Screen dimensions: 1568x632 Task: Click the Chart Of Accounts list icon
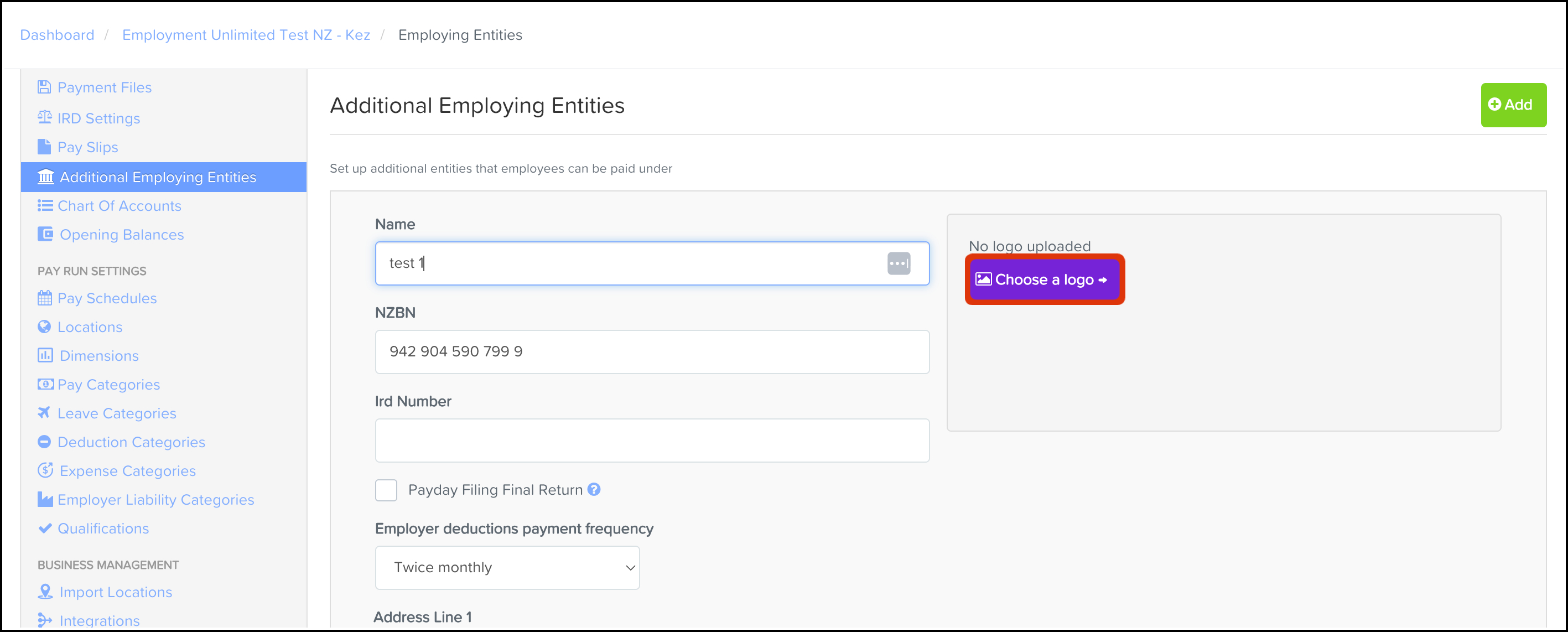[44, 206]
